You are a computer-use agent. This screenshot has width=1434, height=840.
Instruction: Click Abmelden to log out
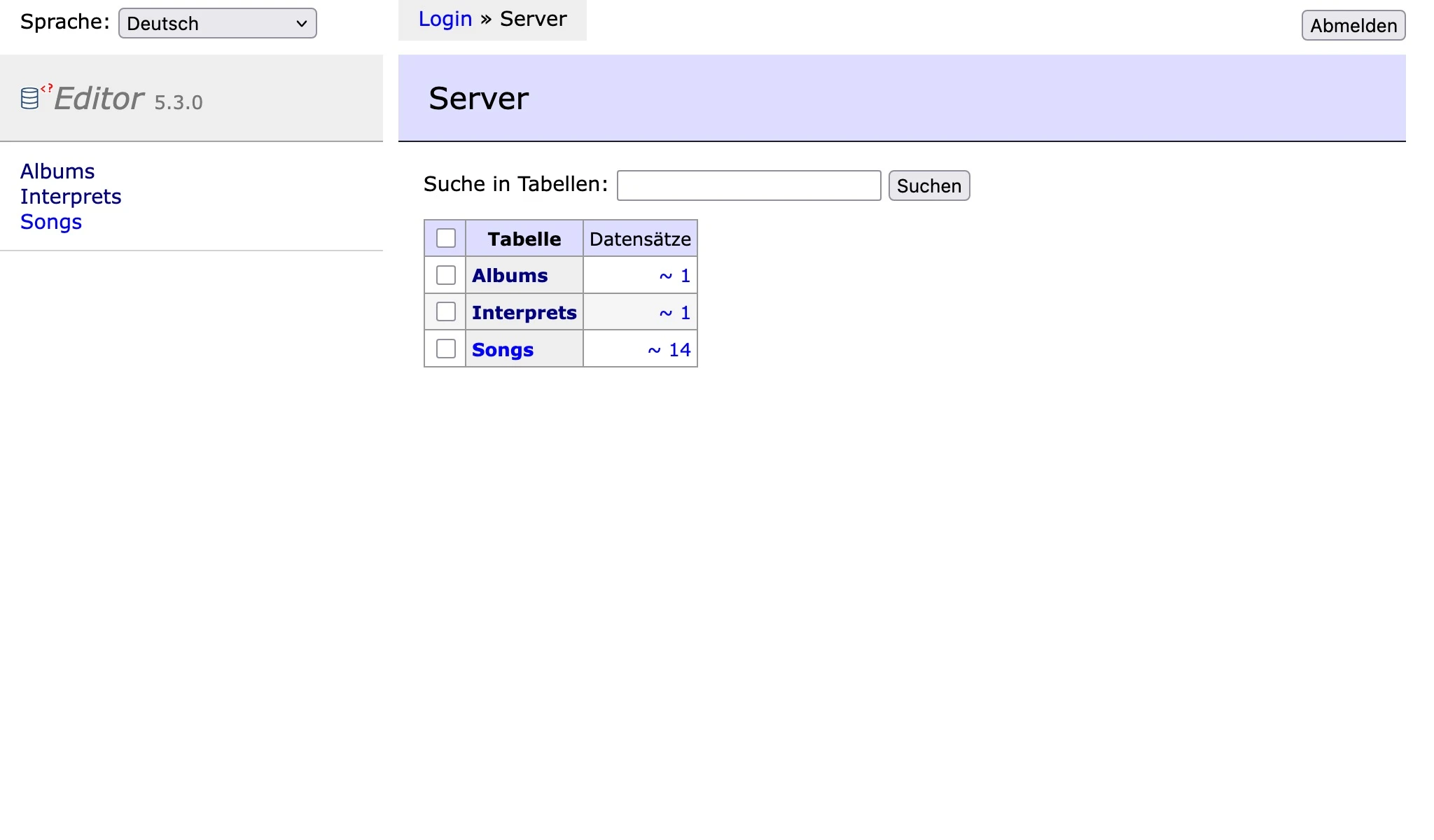[1353, 25]
